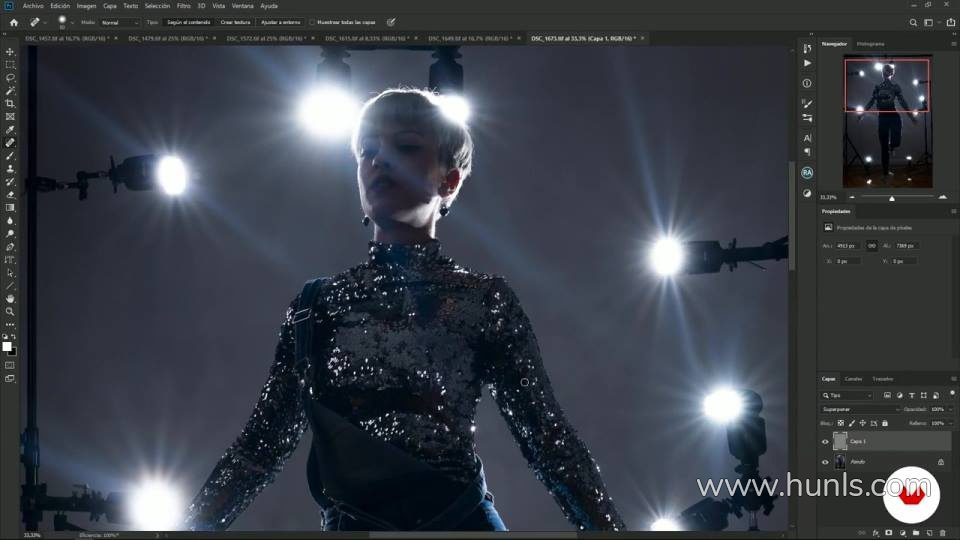Select the Move tool
The width and height of the screenshot is (960, 540).
click(x=10, y=52)
